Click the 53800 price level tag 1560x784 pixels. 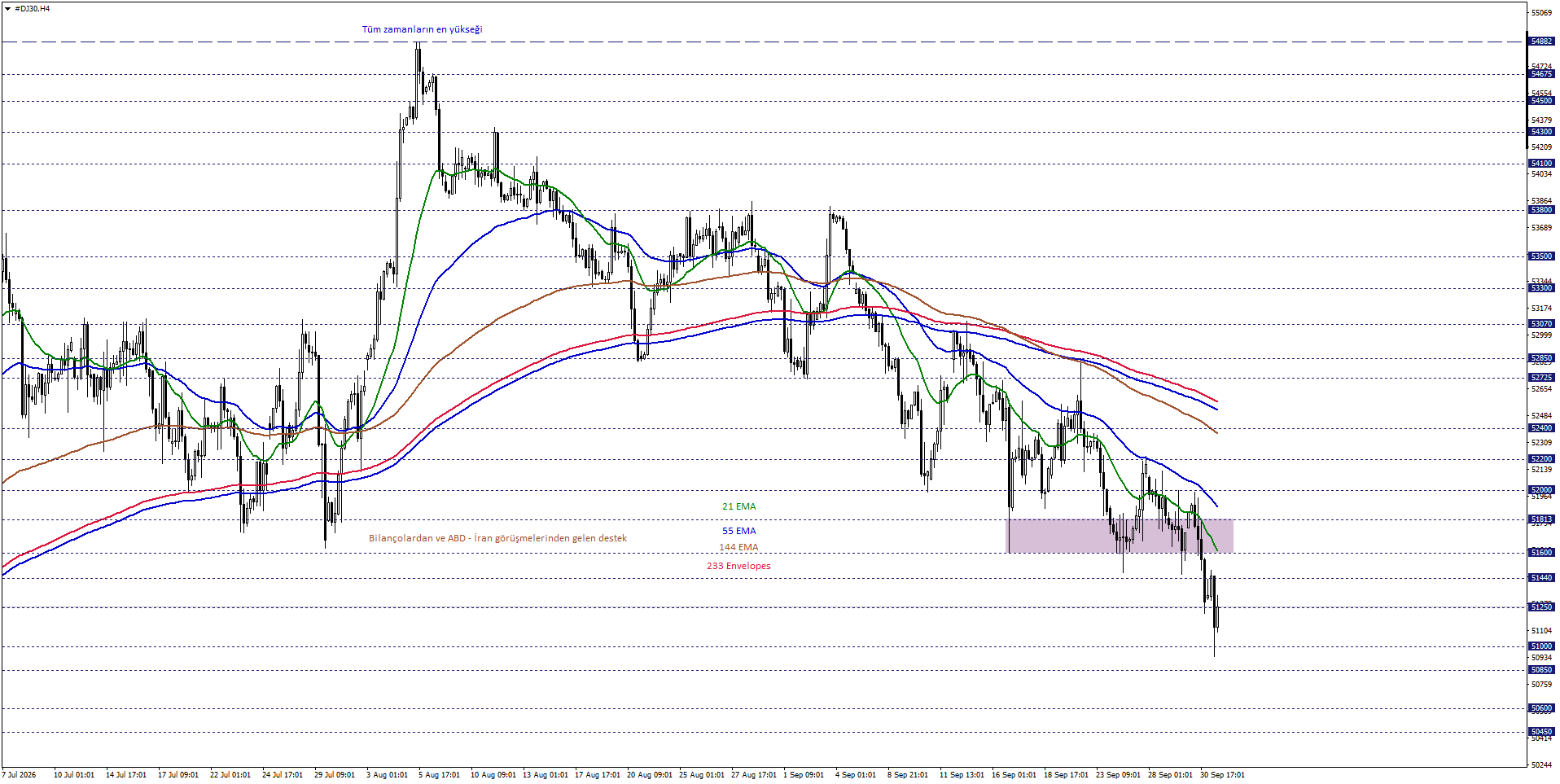(x=1541, y=210)
